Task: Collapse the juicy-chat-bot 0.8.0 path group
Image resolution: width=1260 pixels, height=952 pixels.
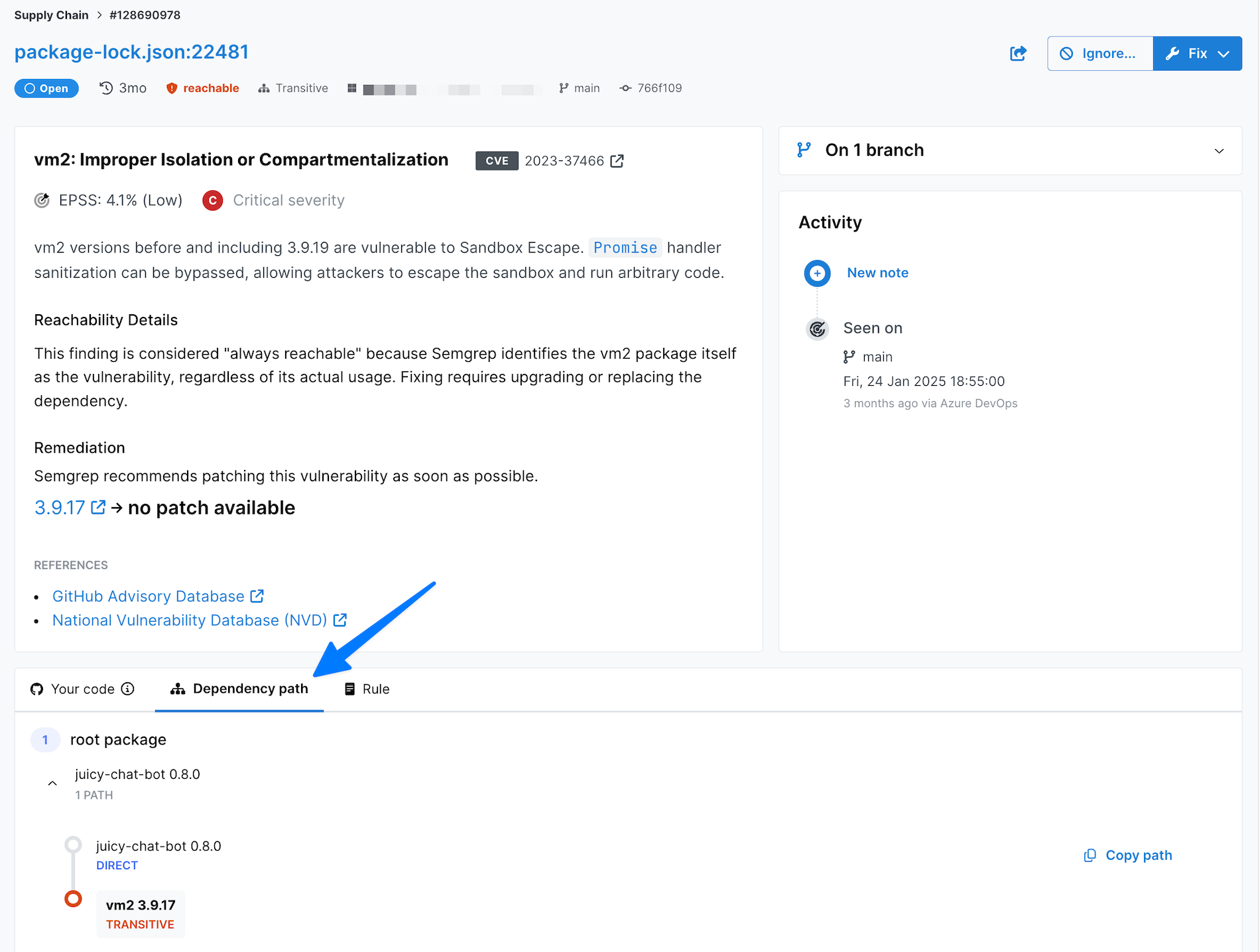Action: 52,784
